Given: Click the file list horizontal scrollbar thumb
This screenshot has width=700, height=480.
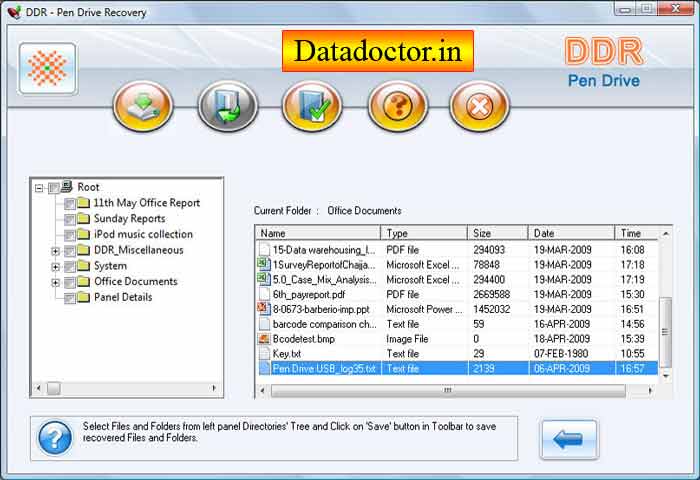Looking at the screenshot, I should [448, 390].
